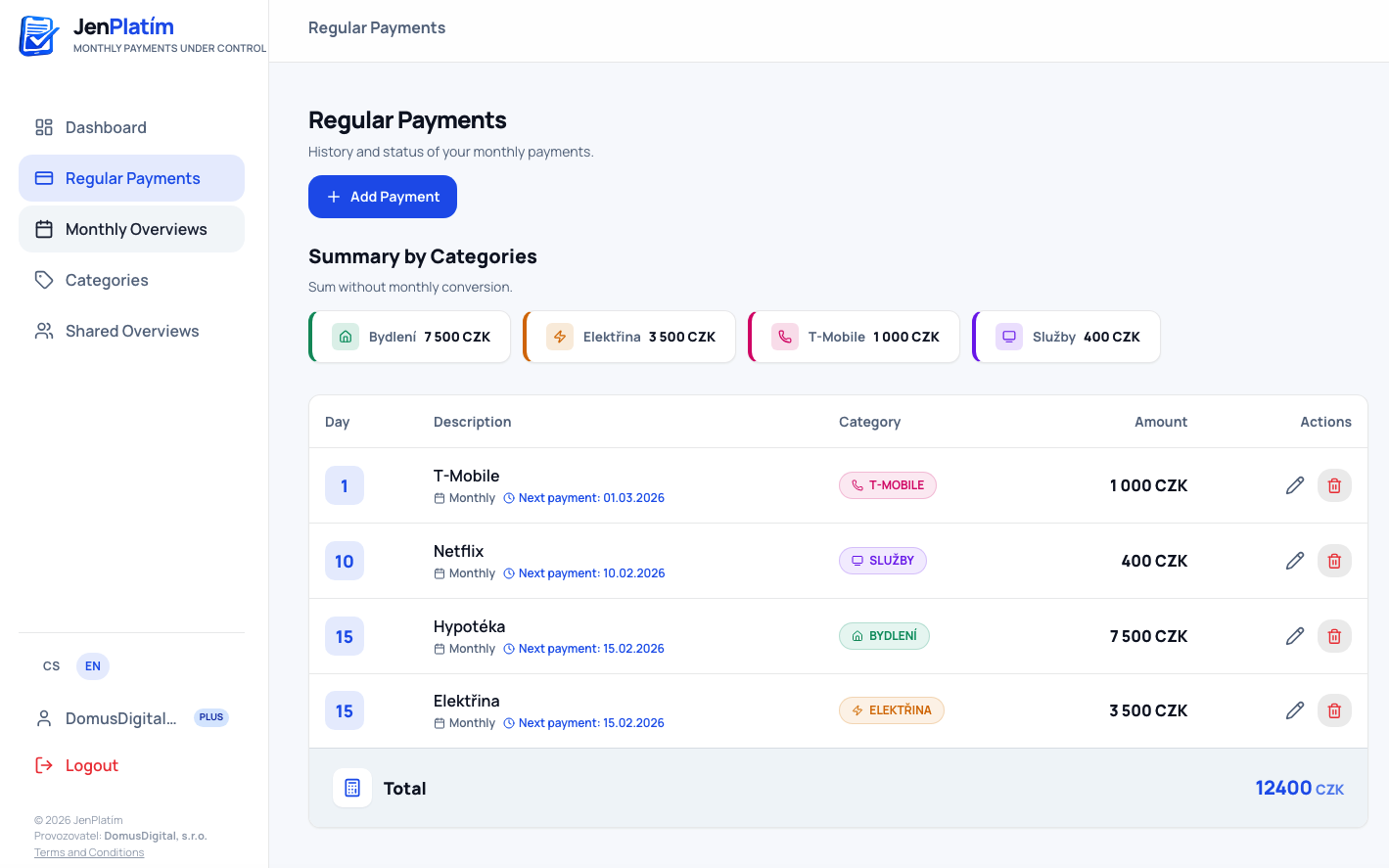1389x868 pixels.
Task: Click the JenPlatím logo icon
Action: click(39, 36)
